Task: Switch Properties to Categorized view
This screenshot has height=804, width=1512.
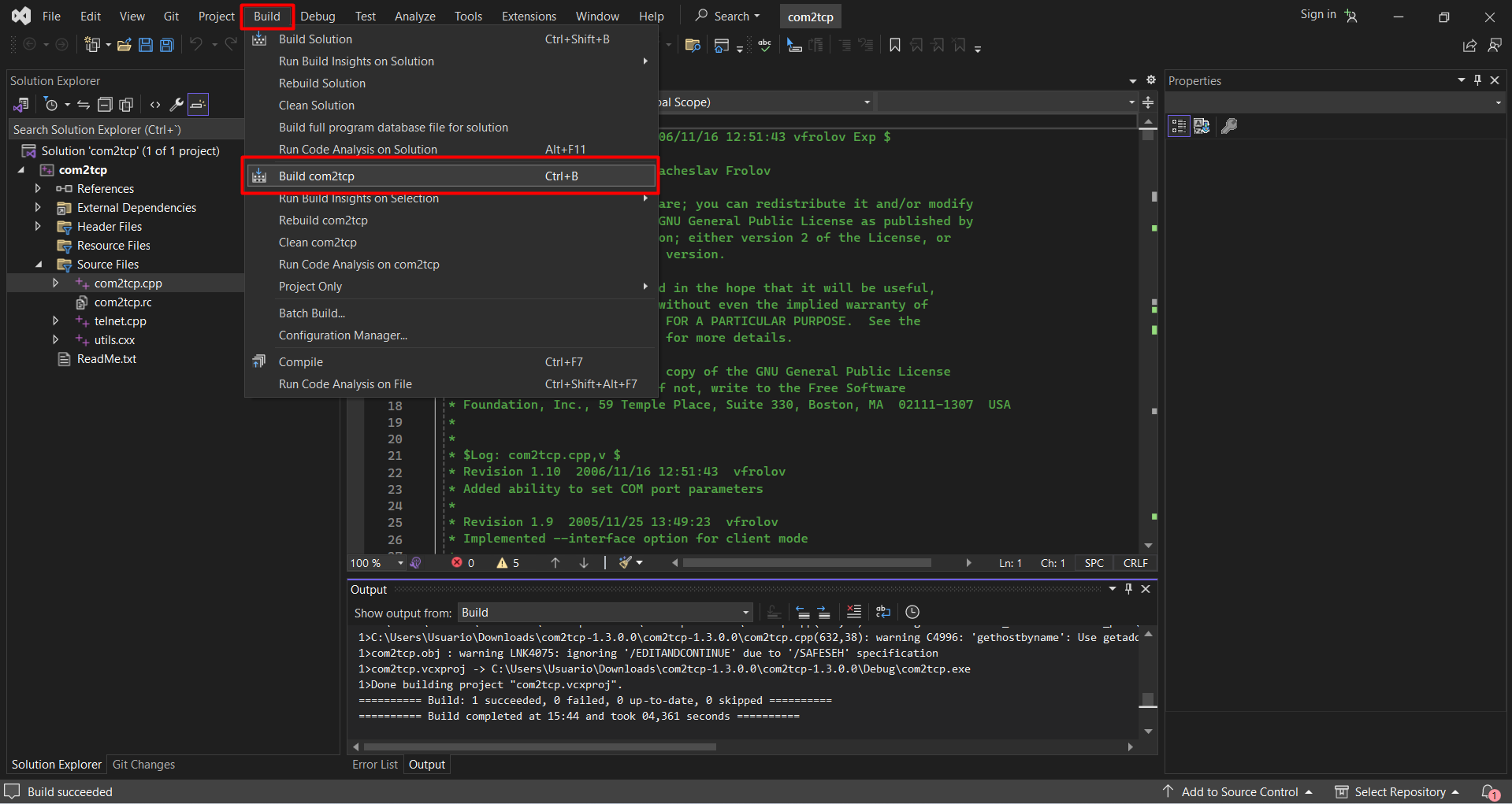Action: click(x=1179, y=126)
